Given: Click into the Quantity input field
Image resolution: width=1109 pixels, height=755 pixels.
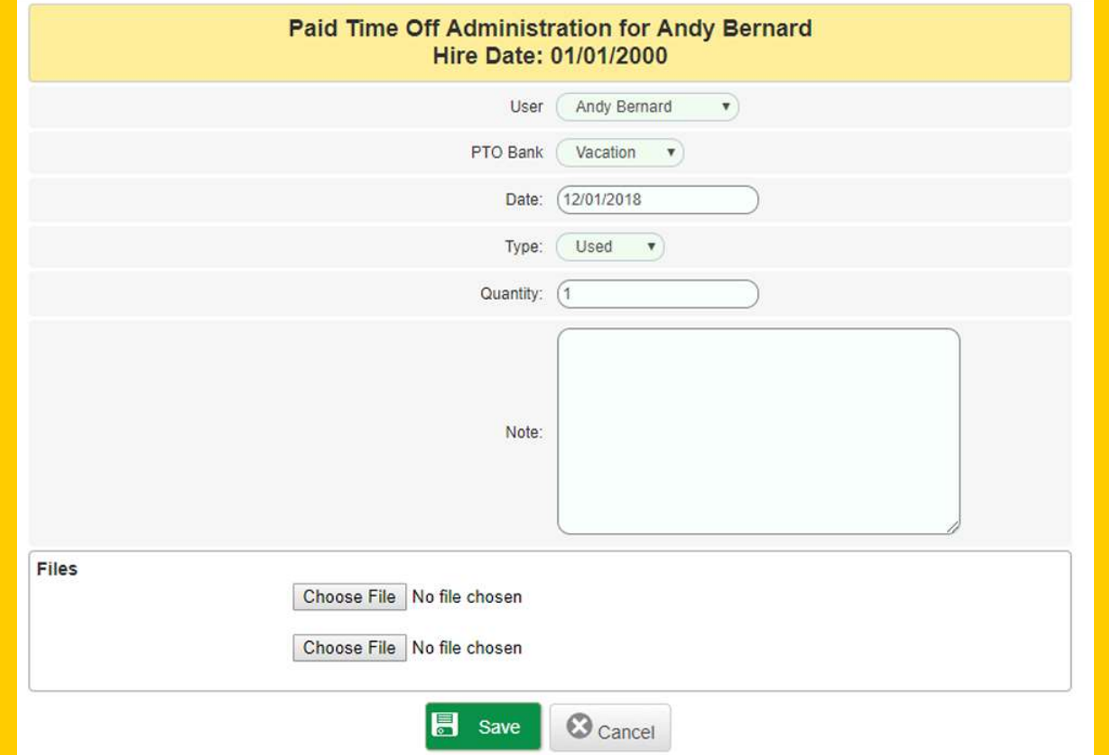Looking at the screenshot, I should click(657, 294).
